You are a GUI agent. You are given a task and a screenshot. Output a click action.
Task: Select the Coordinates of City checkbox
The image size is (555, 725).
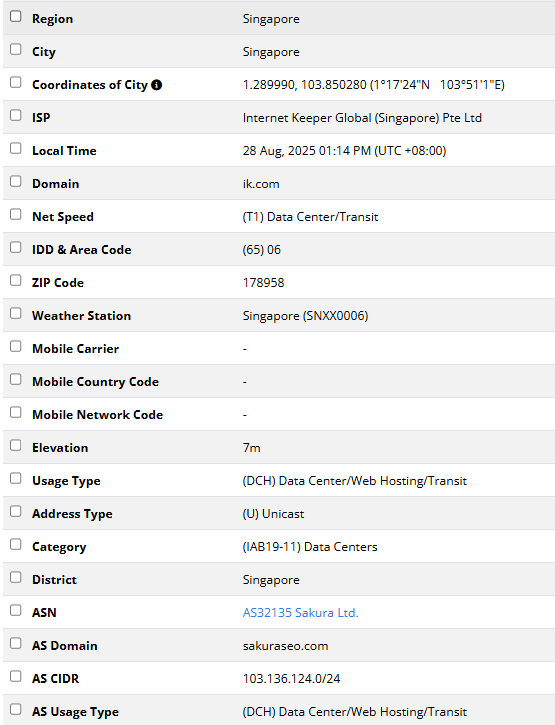(16, 82)
